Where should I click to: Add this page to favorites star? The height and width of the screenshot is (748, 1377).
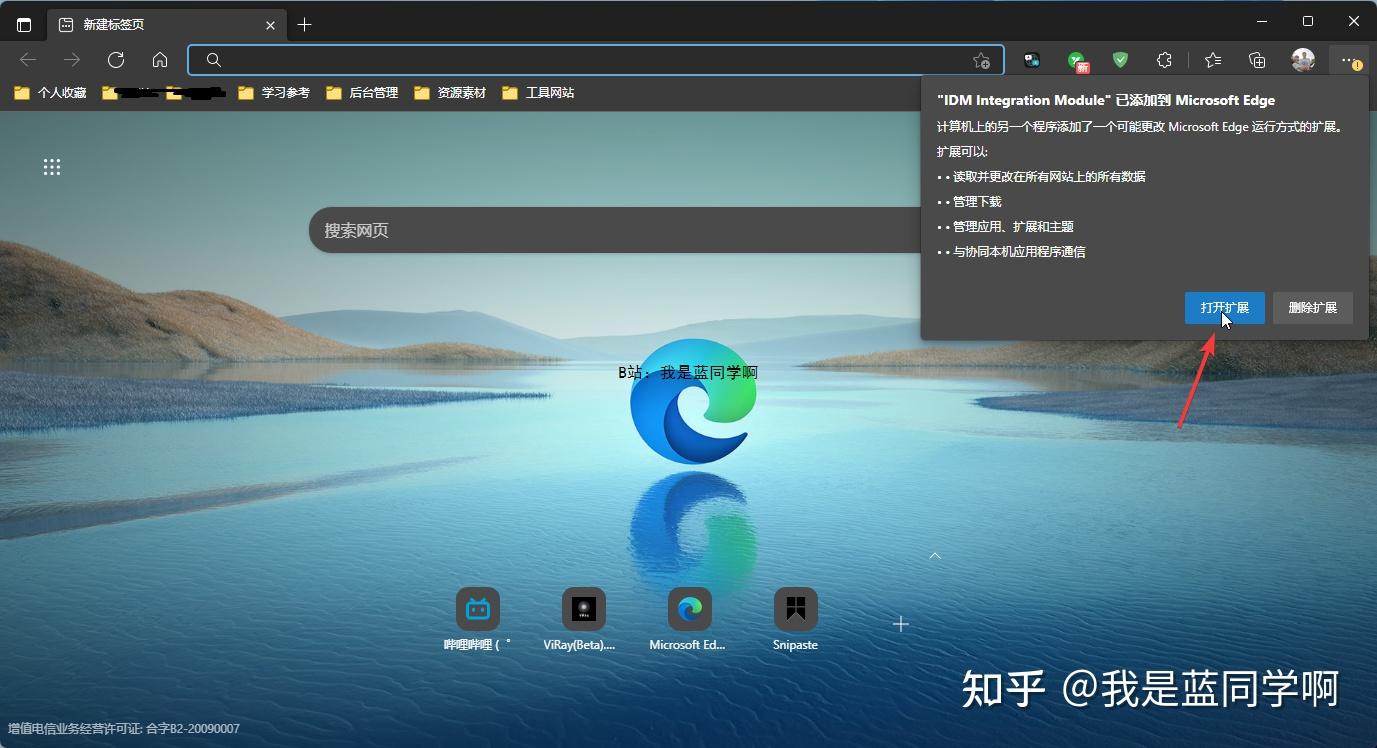[982, 60]
